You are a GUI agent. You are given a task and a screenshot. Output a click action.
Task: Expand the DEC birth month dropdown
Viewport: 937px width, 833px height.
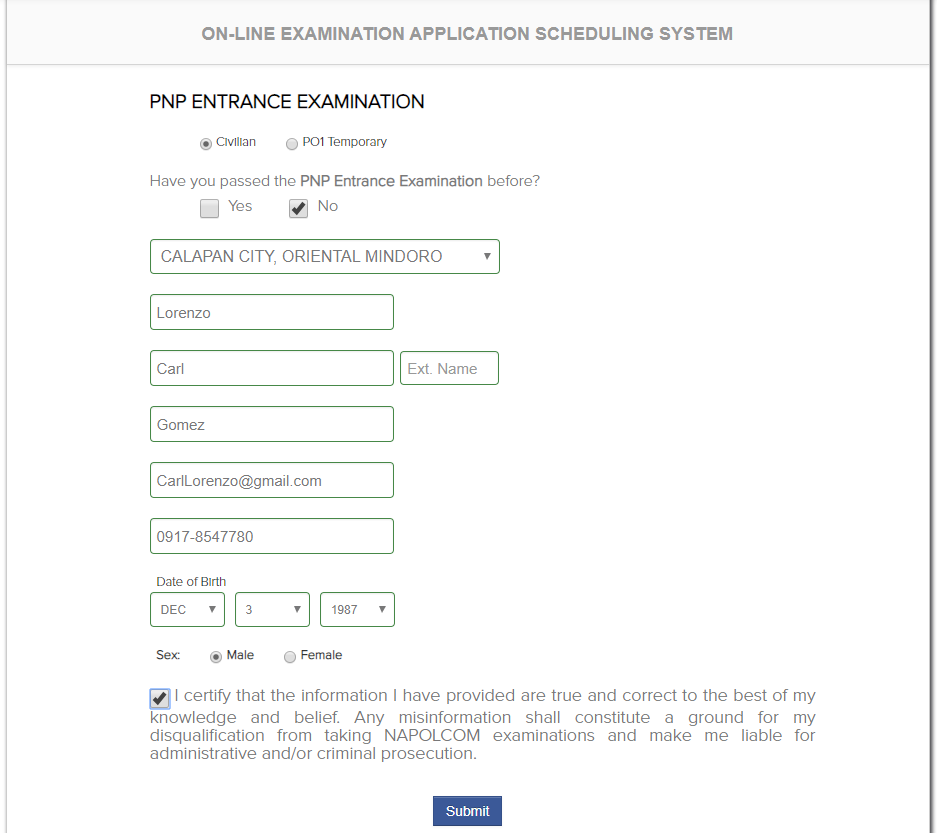(188, 610)
